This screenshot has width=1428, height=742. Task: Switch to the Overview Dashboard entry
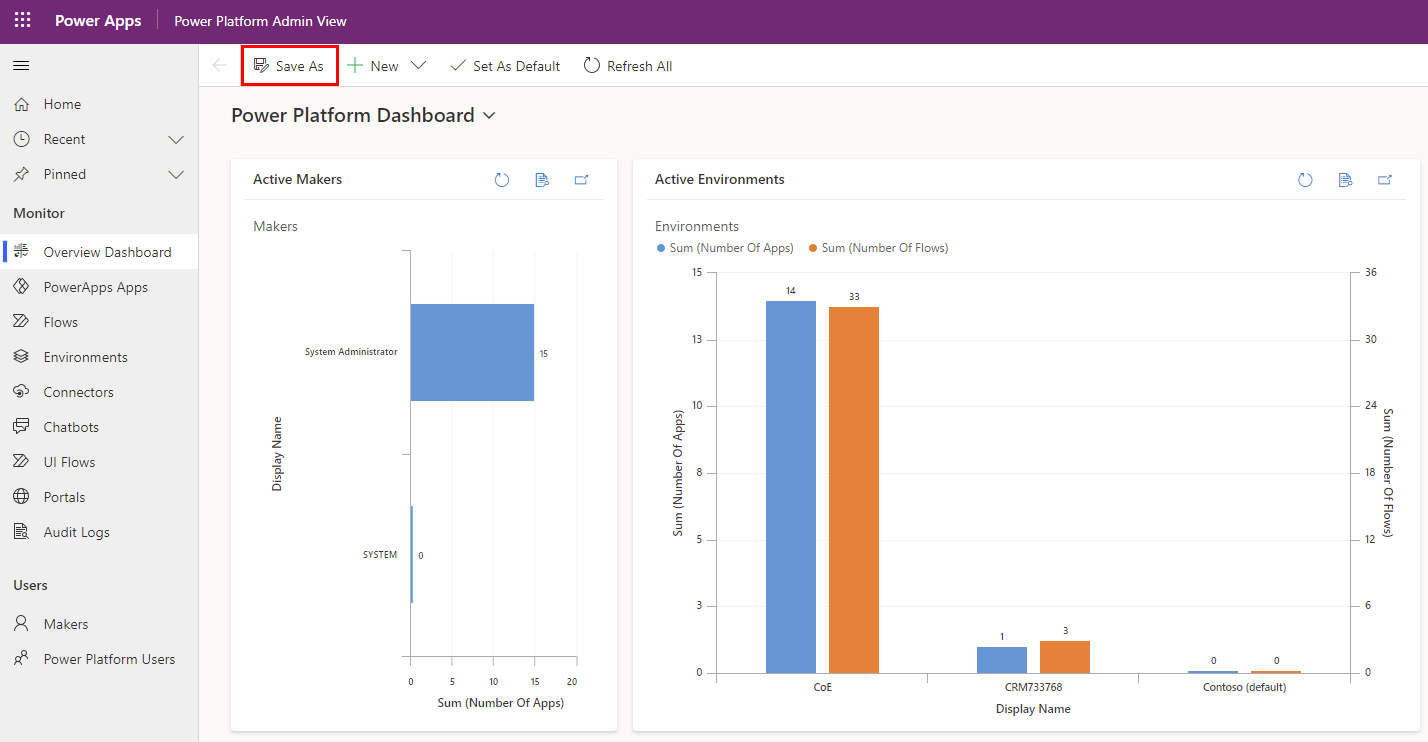click(x=105, y=251)
